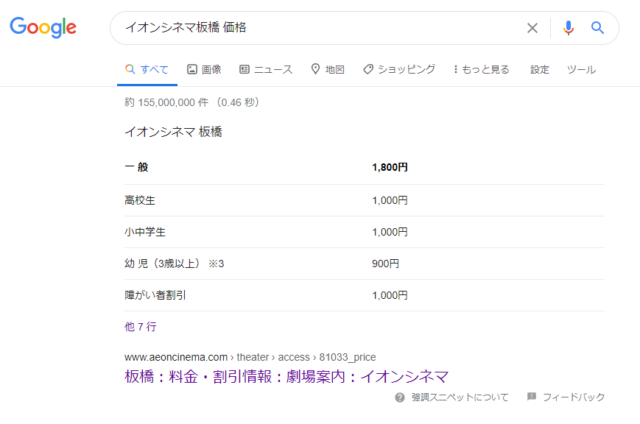
Task: Go to the 地図 tab
Action: pos(328,69)
